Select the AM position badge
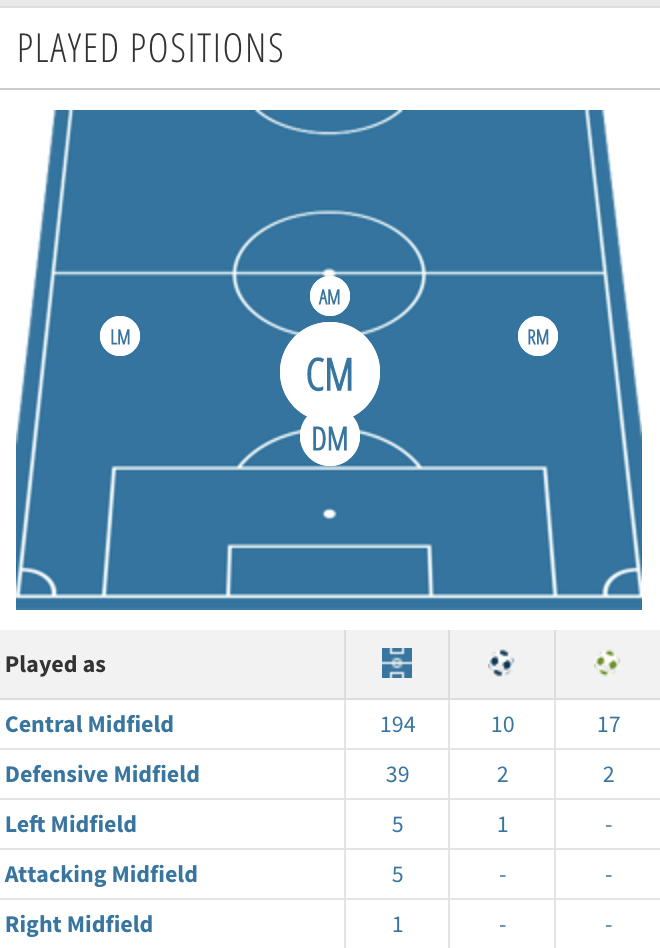The image size is (660, 948). [x=330, y=296]
